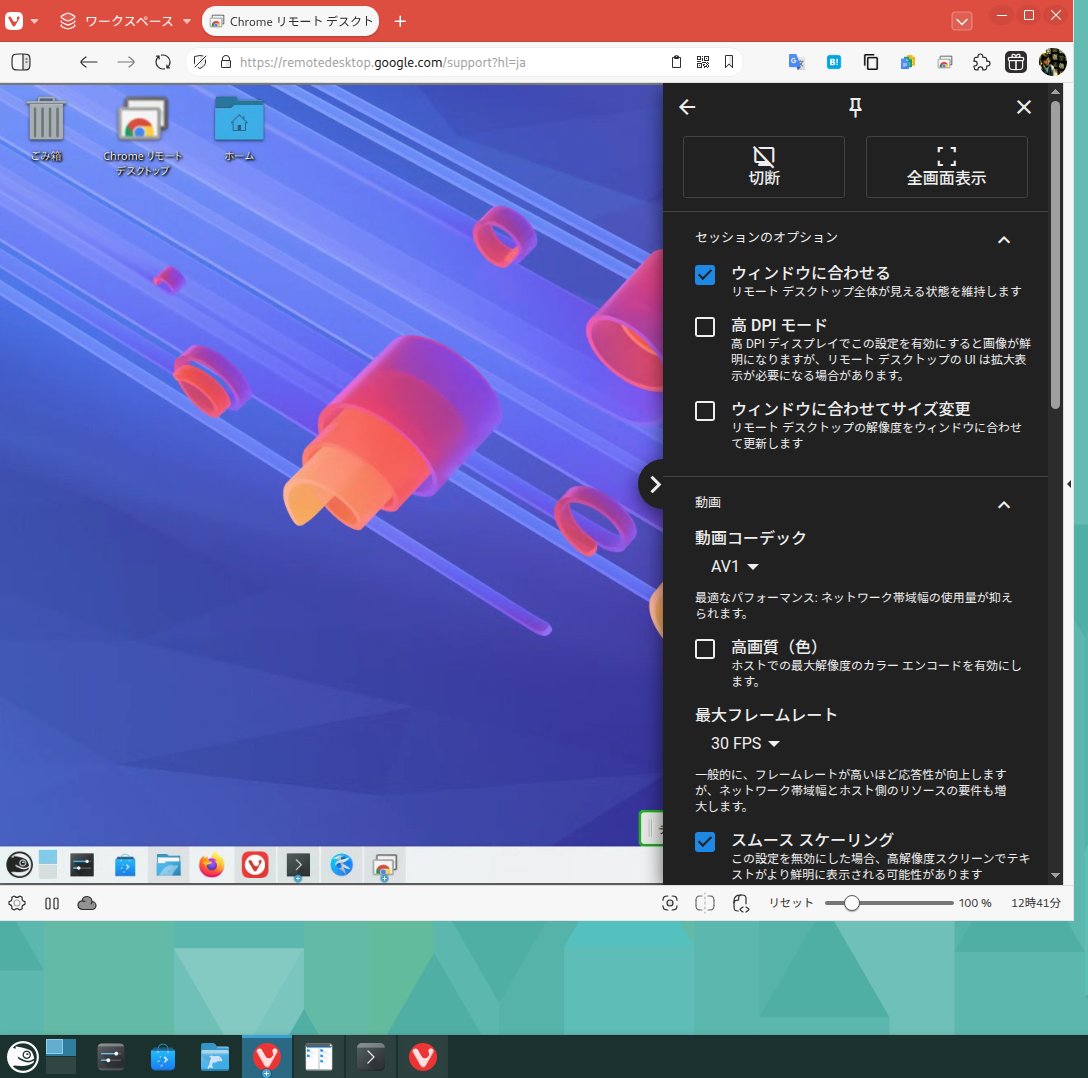
Task: Open the Vivaldi menu button
Action: tap(14, 21)
